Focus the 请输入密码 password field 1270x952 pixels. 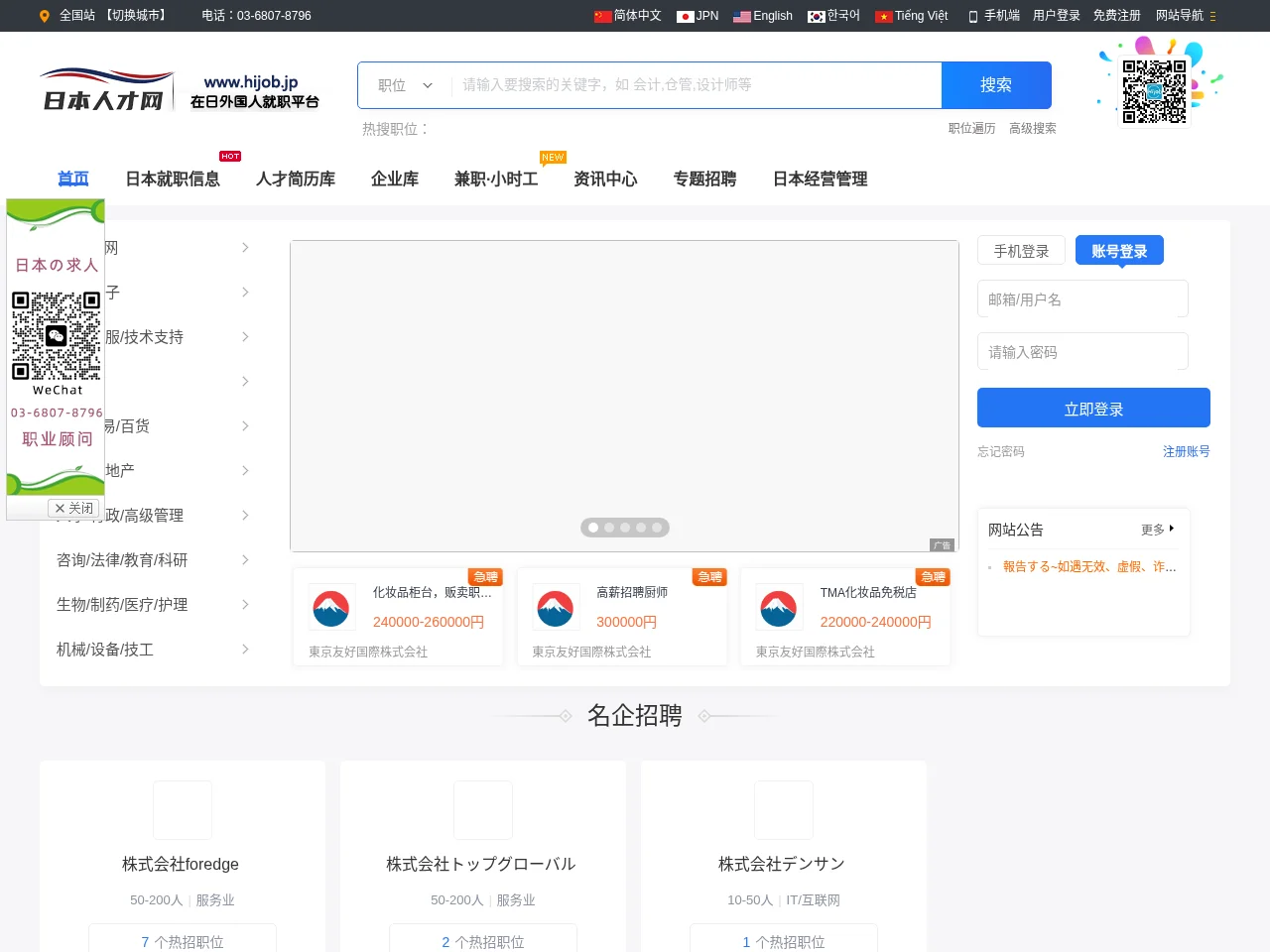pyautogui.click(x=1082, y=352)
